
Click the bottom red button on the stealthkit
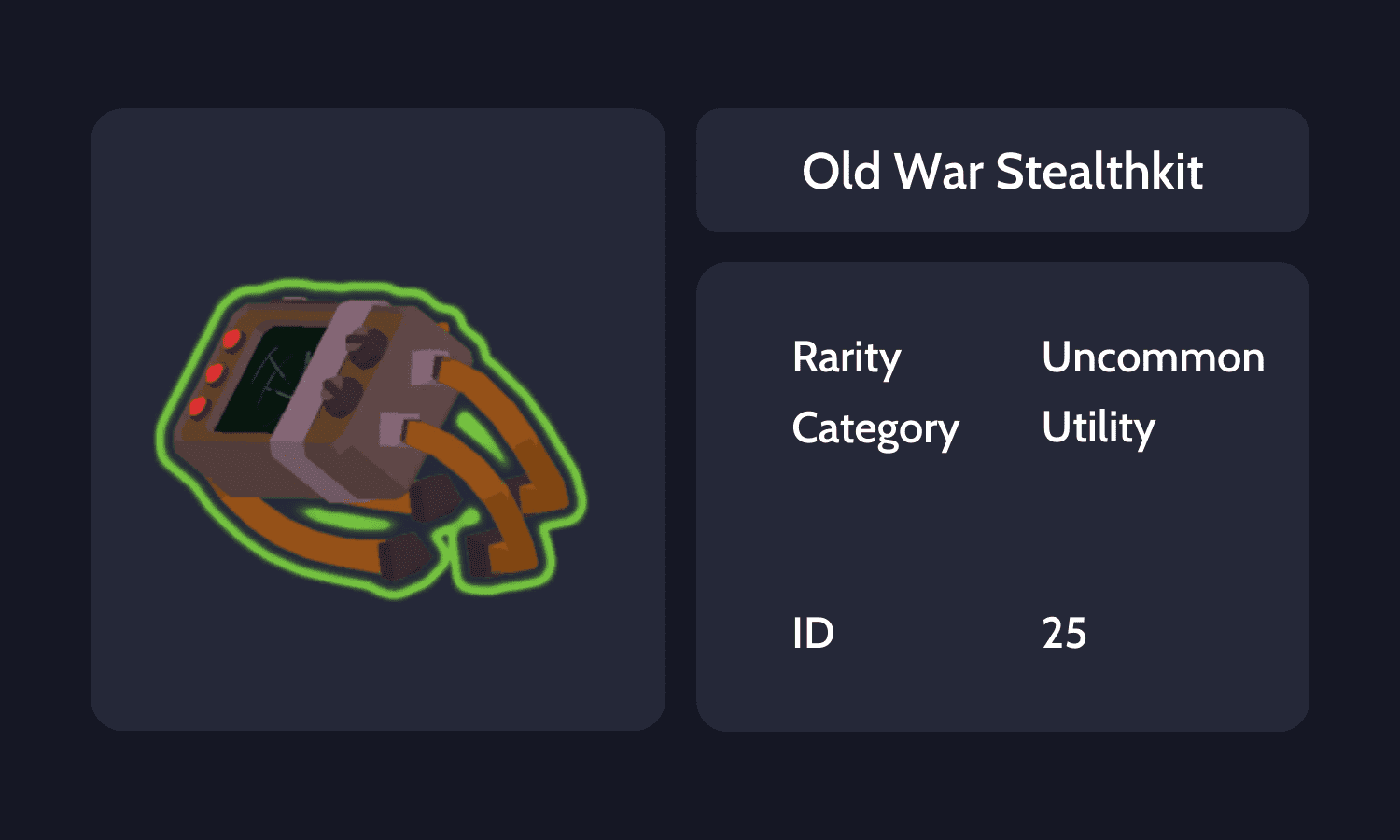(x=198, y=406)
